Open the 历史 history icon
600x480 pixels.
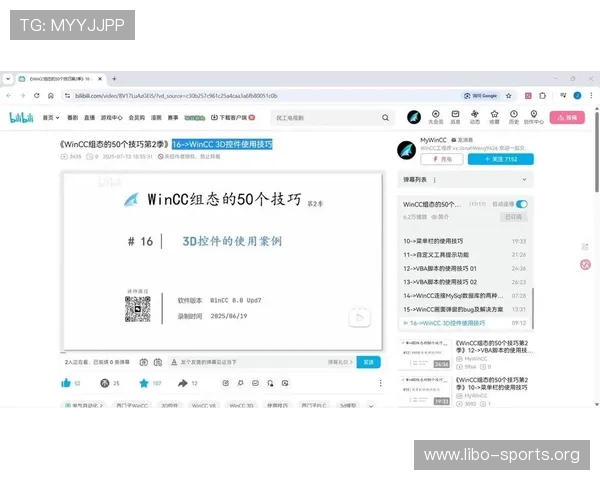pos(514,117)
